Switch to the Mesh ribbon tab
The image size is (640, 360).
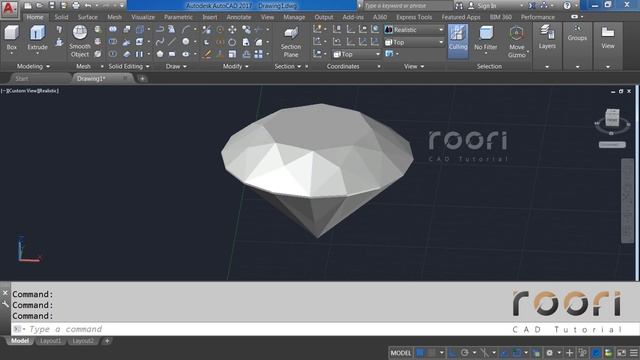[x=114, y=17]
